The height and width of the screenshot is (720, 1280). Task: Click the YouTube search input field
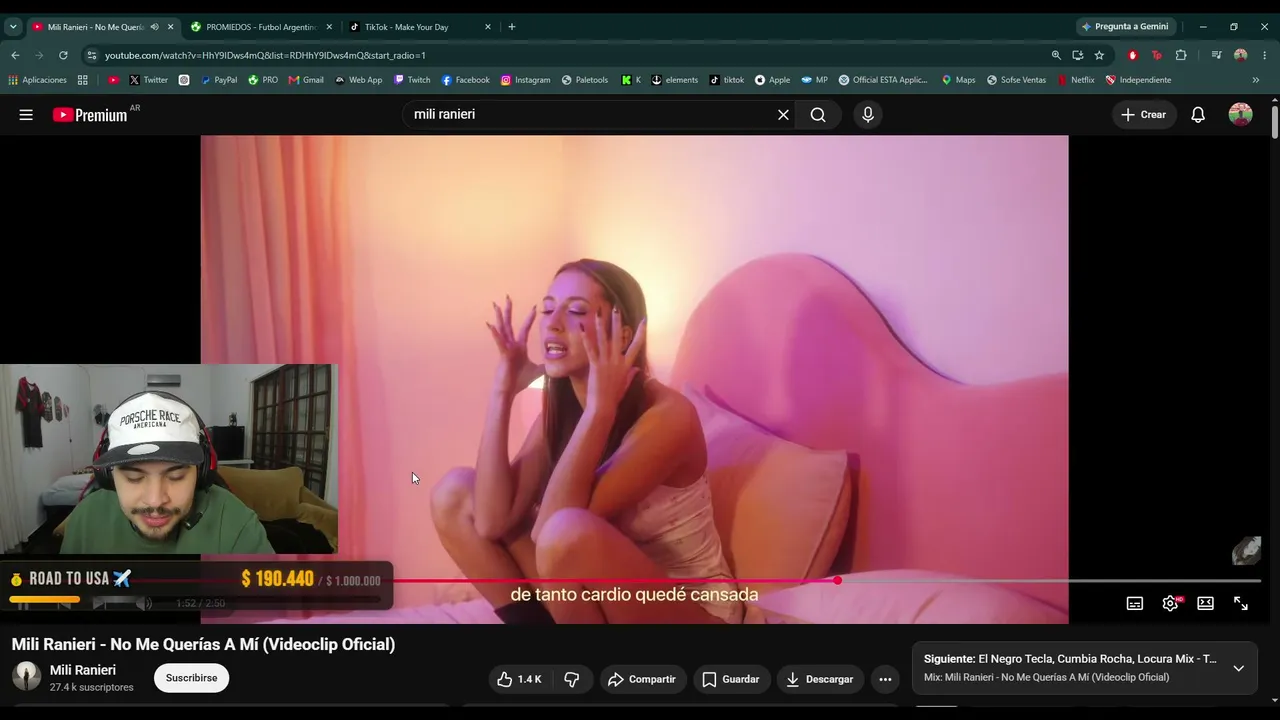coord(588,115)
